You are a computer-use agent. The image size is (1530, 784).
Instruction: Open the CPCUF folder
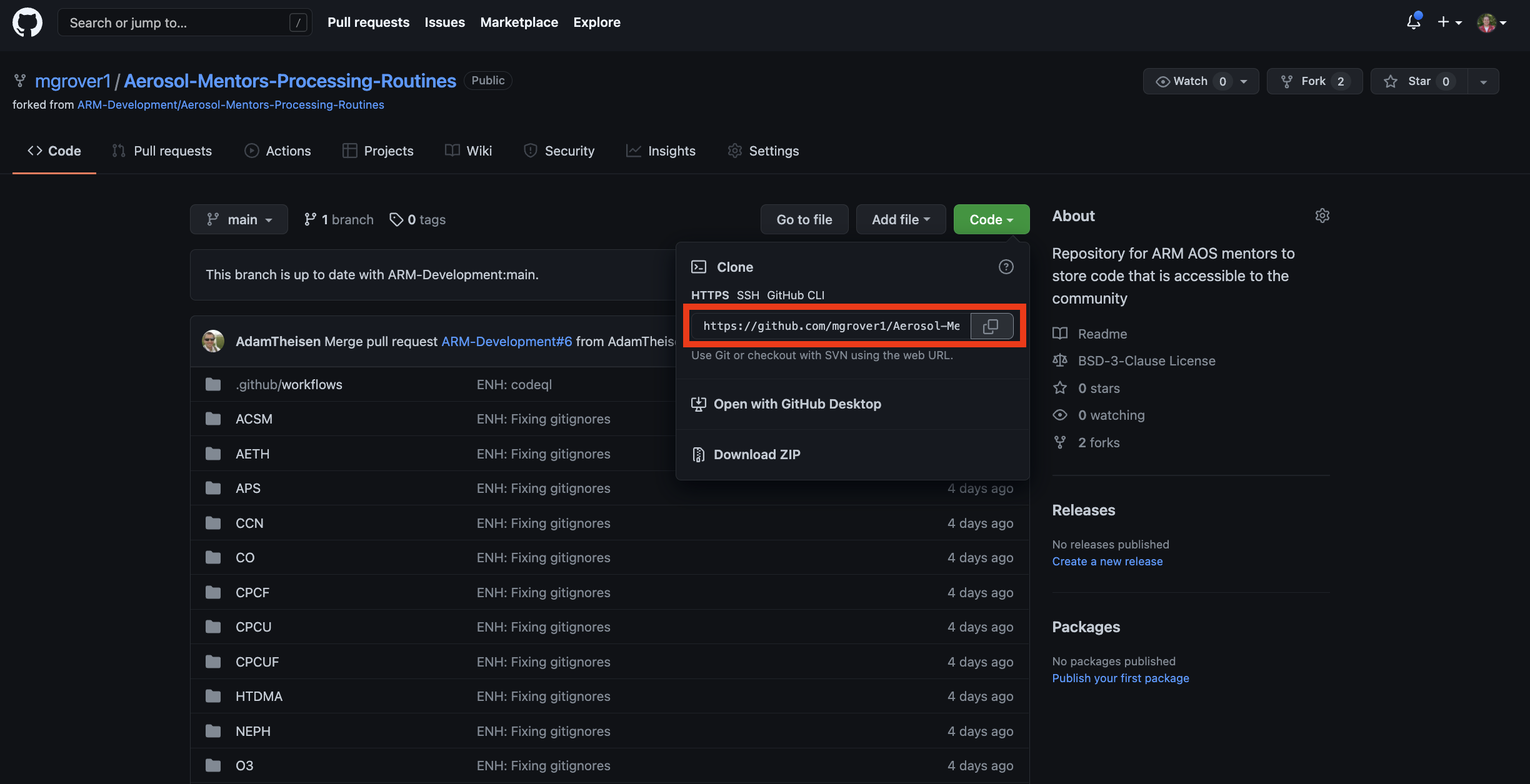click(x=257, y=662)
